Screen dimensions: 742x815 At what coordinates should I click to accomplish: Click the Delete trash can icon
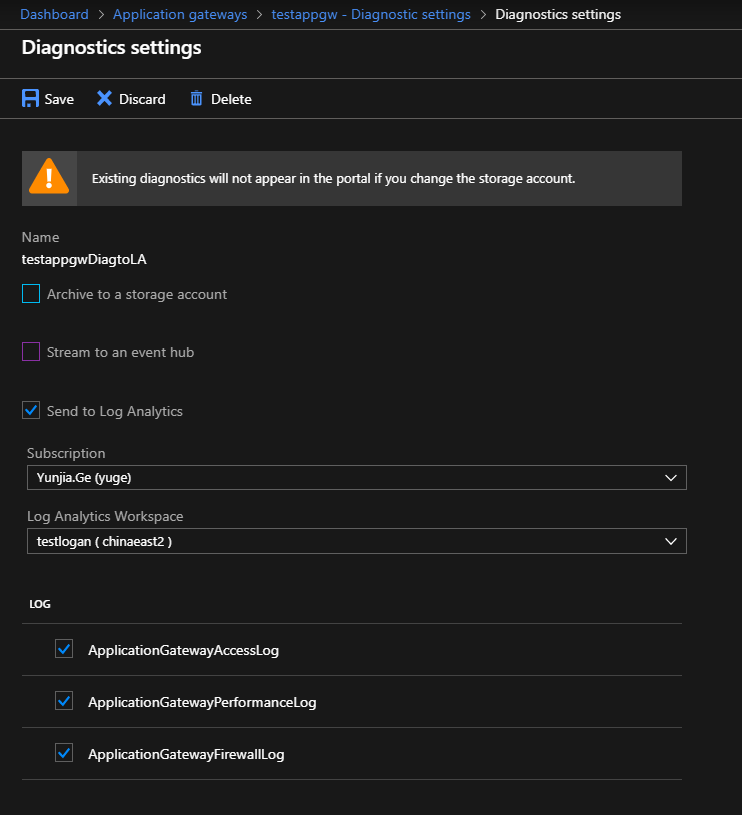click(196, 99)
